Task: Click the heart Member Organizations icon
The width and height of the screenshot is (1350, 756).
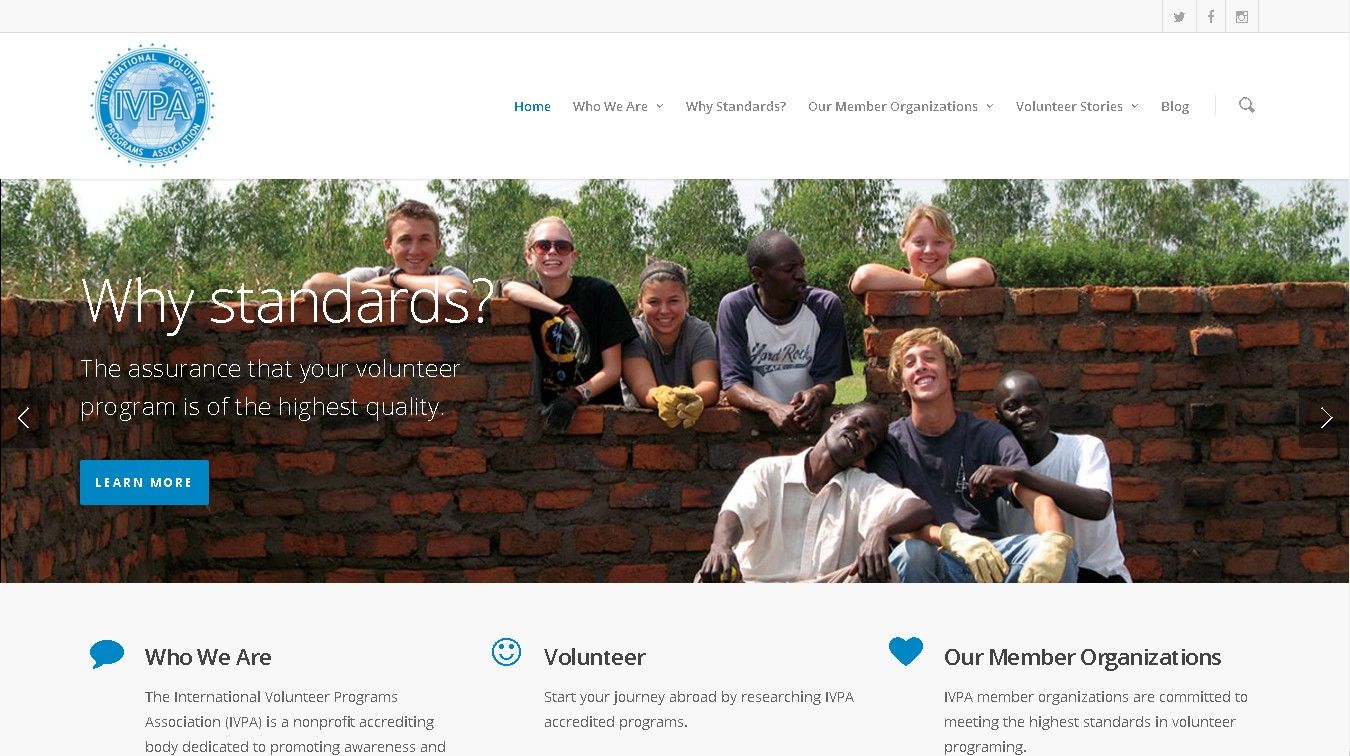Action: coord(906,652)
